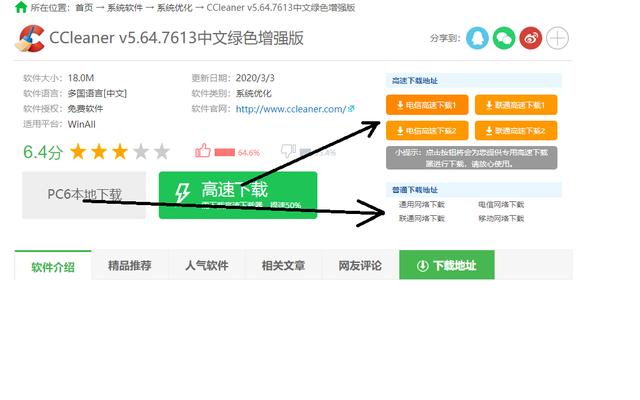Share to WeChat via green icon

(x=504, y=38)
